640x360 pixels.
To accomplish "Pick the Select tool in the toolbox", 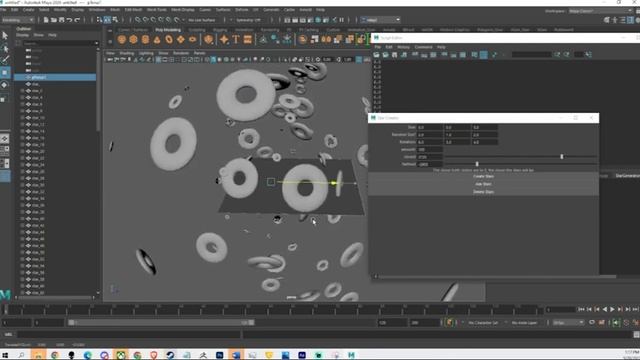I will [5, 36].
